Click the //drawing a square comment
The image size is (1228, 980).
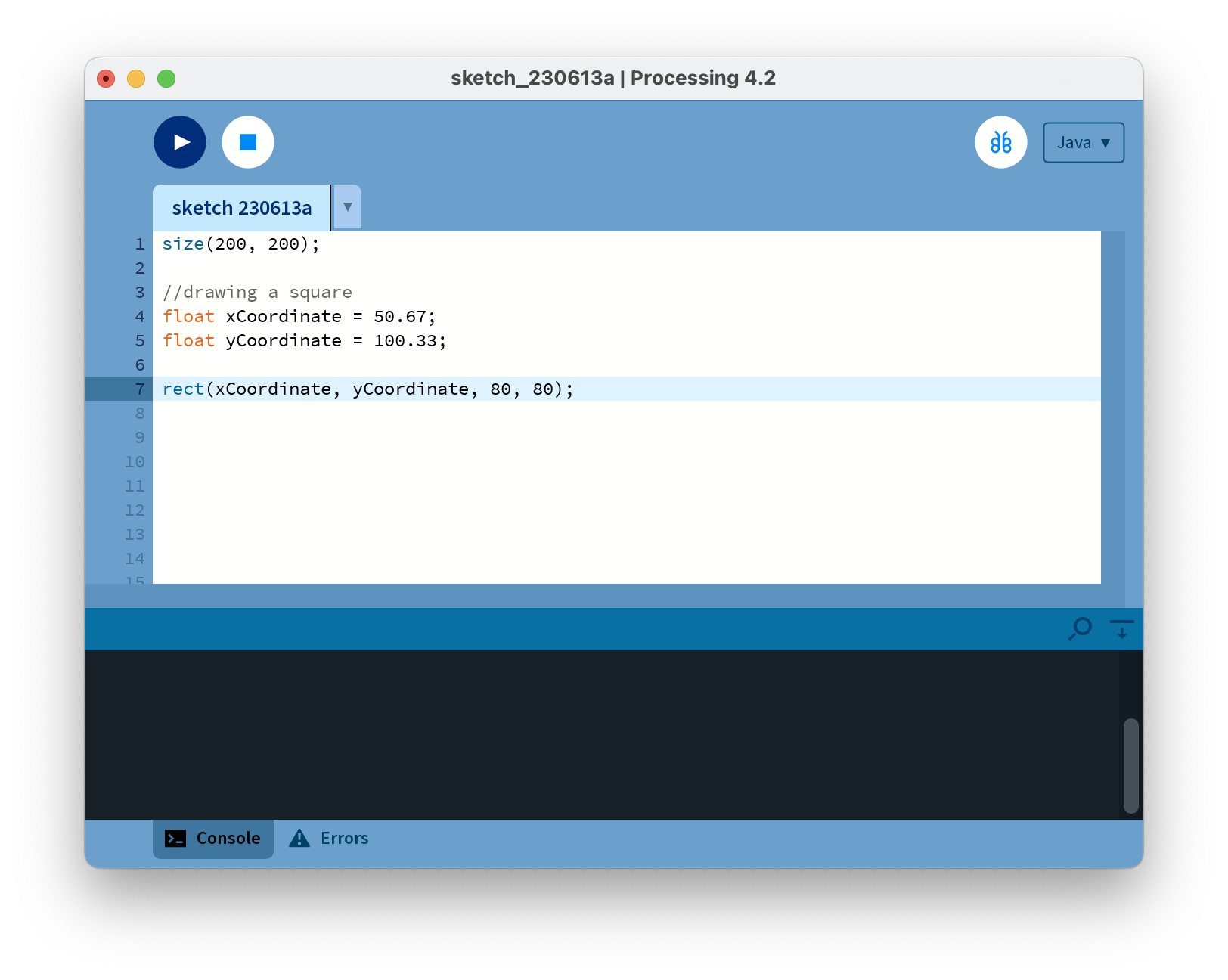pos(257,293)
